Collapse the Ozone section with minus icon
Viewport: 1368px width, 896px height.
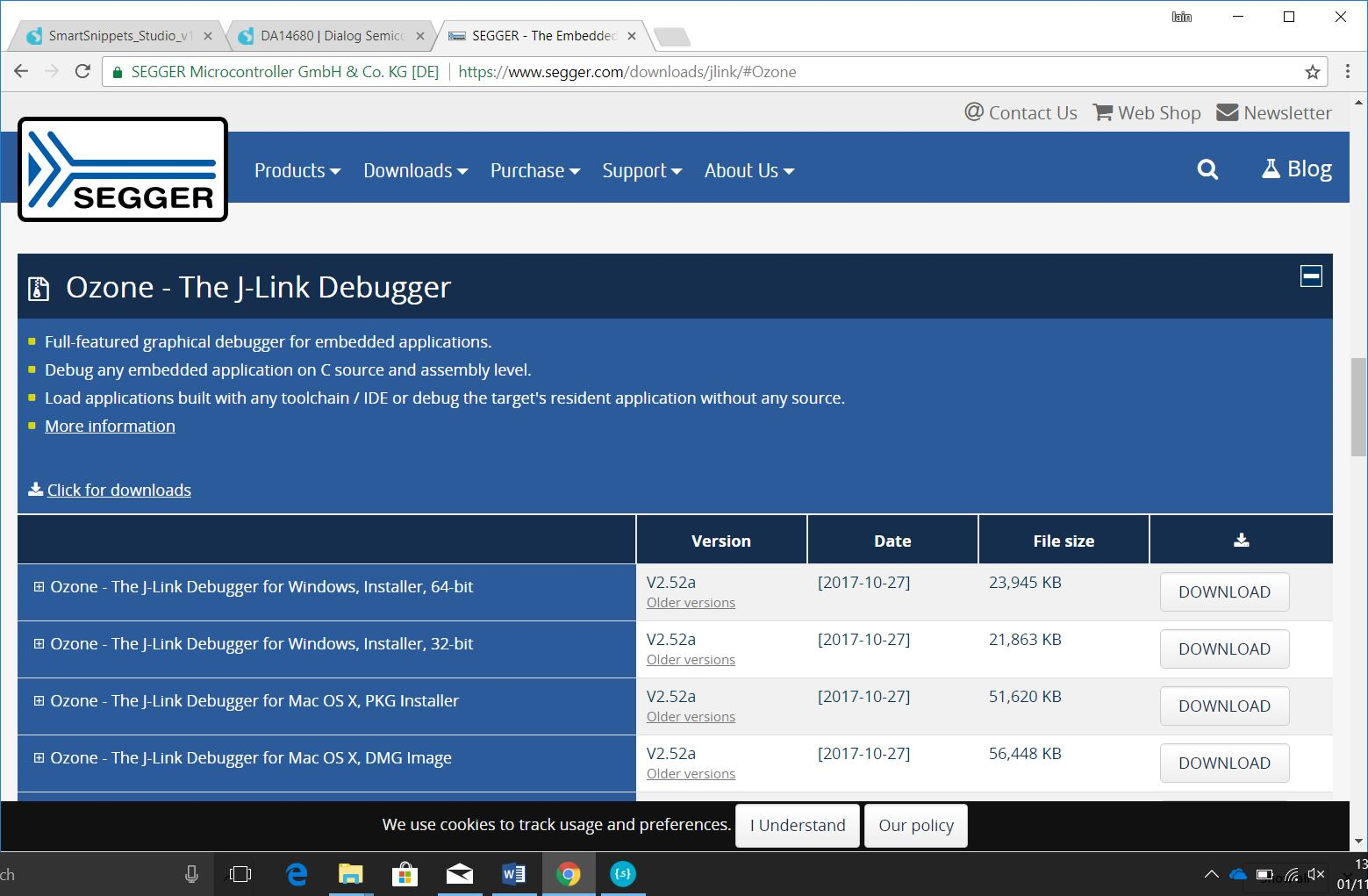(x=1311, y=276)
